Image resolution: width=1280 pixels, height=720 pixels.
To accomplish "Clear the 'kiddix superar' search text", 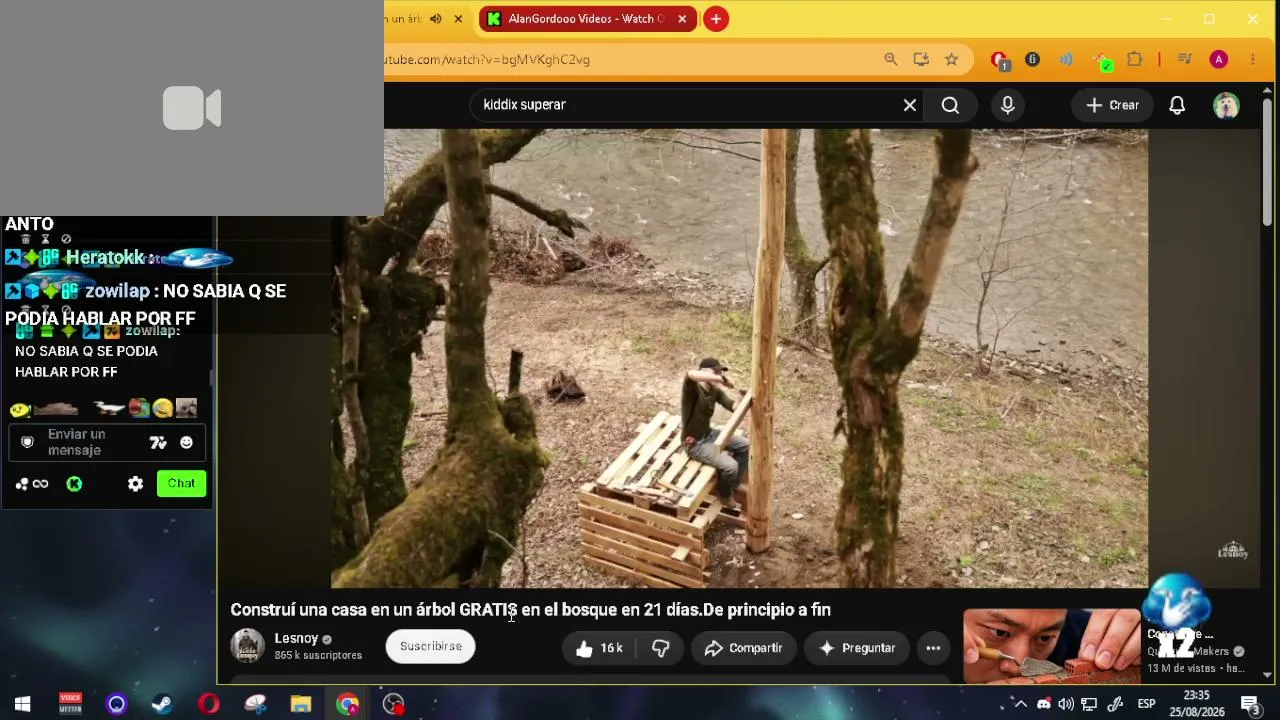I will coord(910,105).
